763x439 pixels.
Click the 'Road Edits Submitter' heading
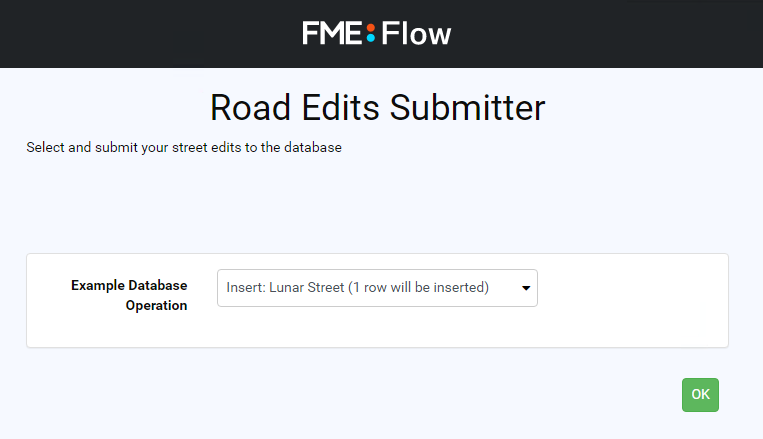tap(378, 107)
